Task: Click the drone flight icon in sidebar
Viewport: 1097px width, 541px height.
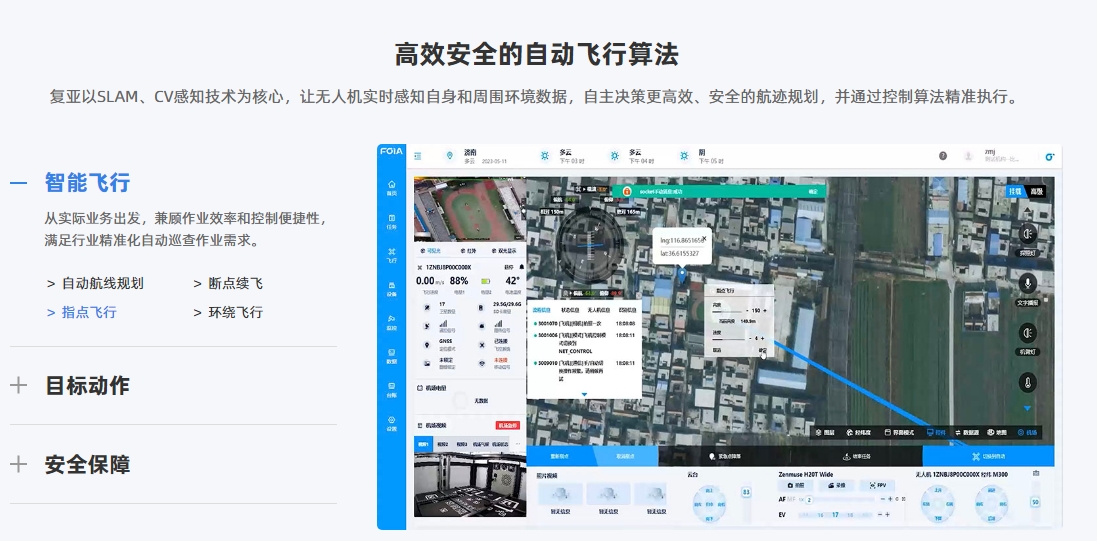Action: pos(391,254)
